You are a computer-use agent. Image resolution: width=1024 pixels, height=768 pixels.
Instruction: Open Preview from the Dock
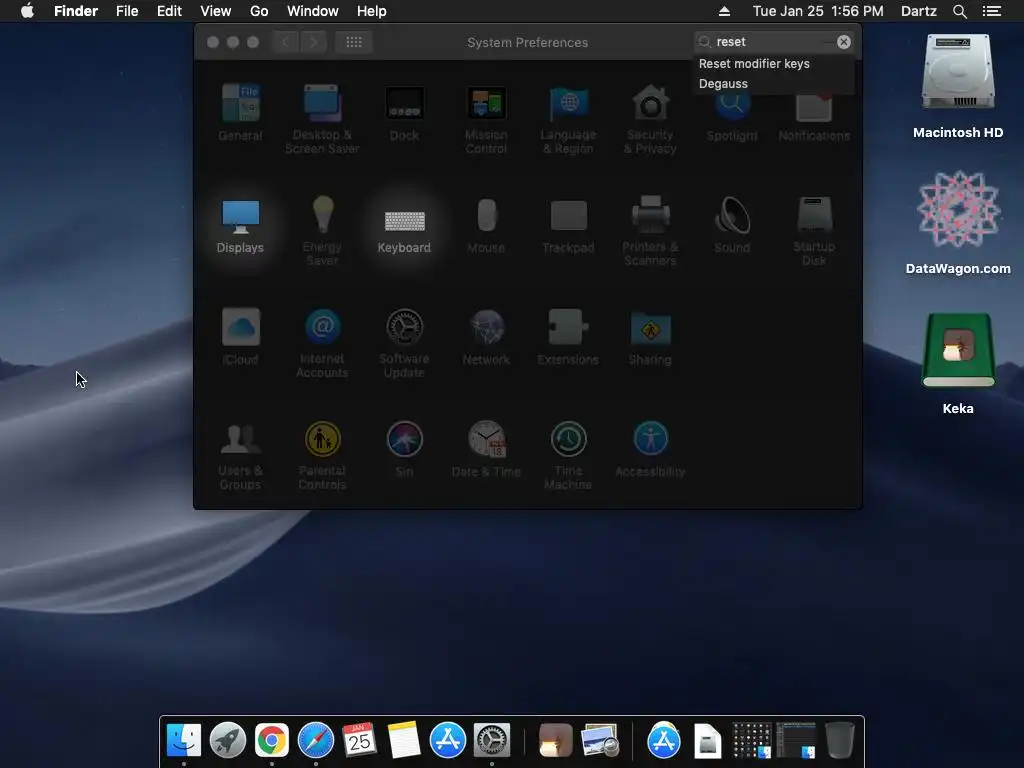tap(600, 740)
